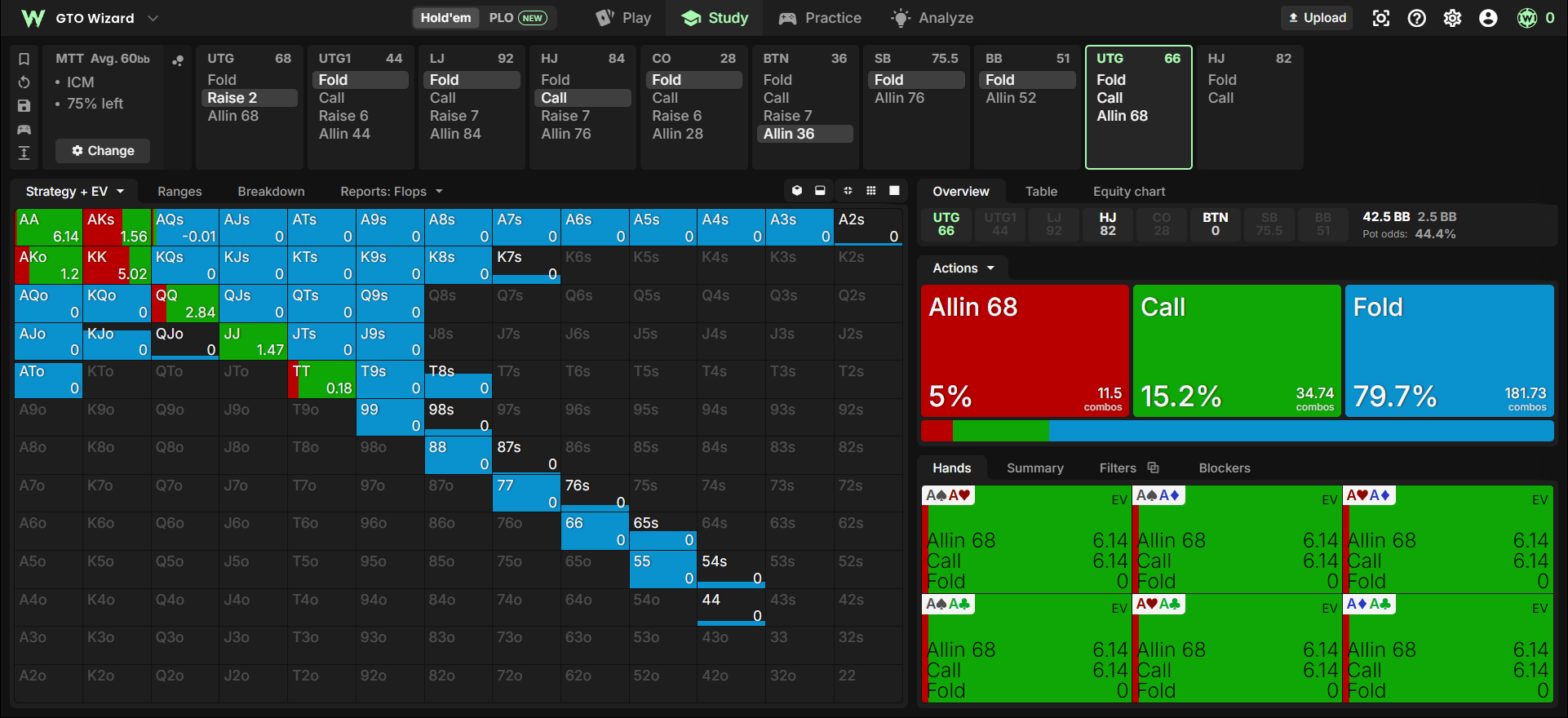The width and height of the screenshot is (1568, 718).
Task: Open the Blockers tab
Action: pyautogui.click(x=1225, y=468)
